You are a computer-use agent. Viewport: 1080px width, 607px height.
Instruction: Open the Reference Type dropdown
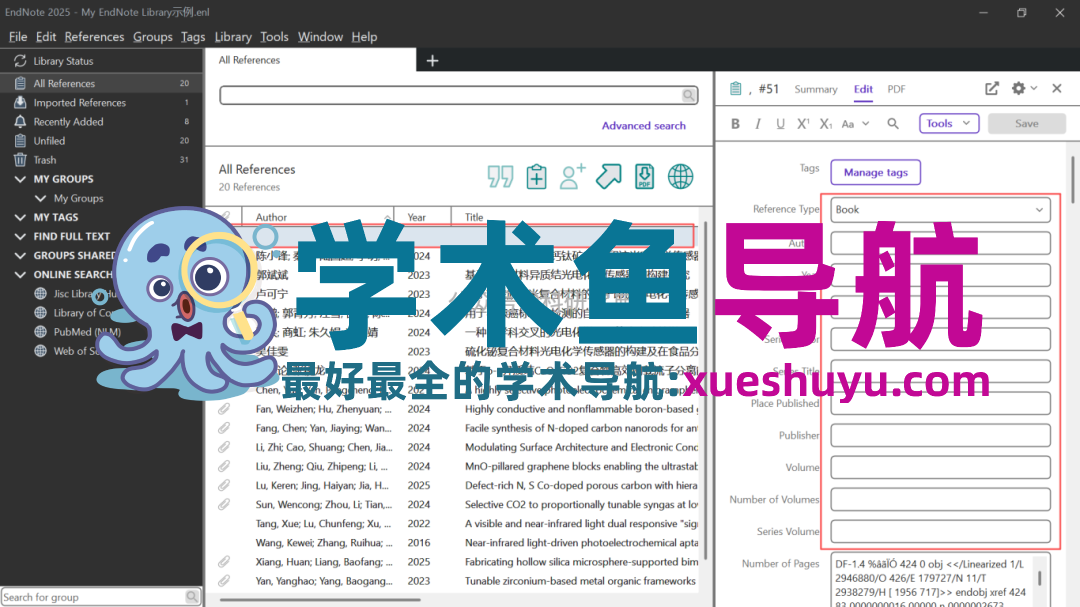point(940,209)
